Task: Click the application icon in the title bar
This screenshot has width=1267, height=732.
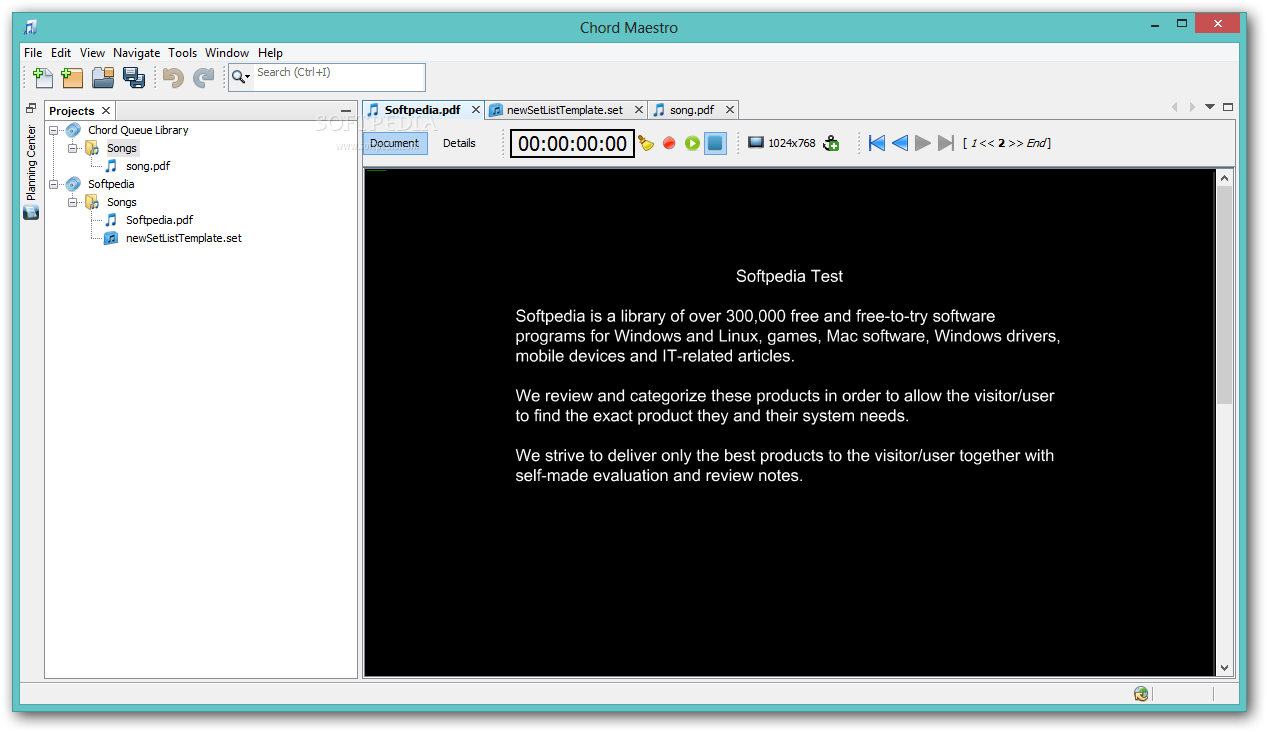Action: pos(31,27)
